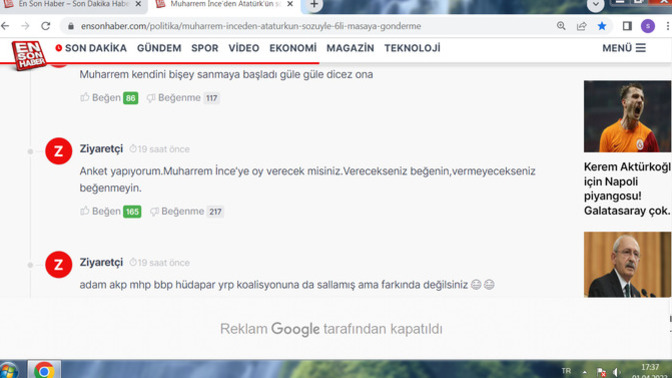Image resolution: width=672 pixels, height=378 pixels.
Task: Go back with the browser back arrow
Action: pos(5,26)
